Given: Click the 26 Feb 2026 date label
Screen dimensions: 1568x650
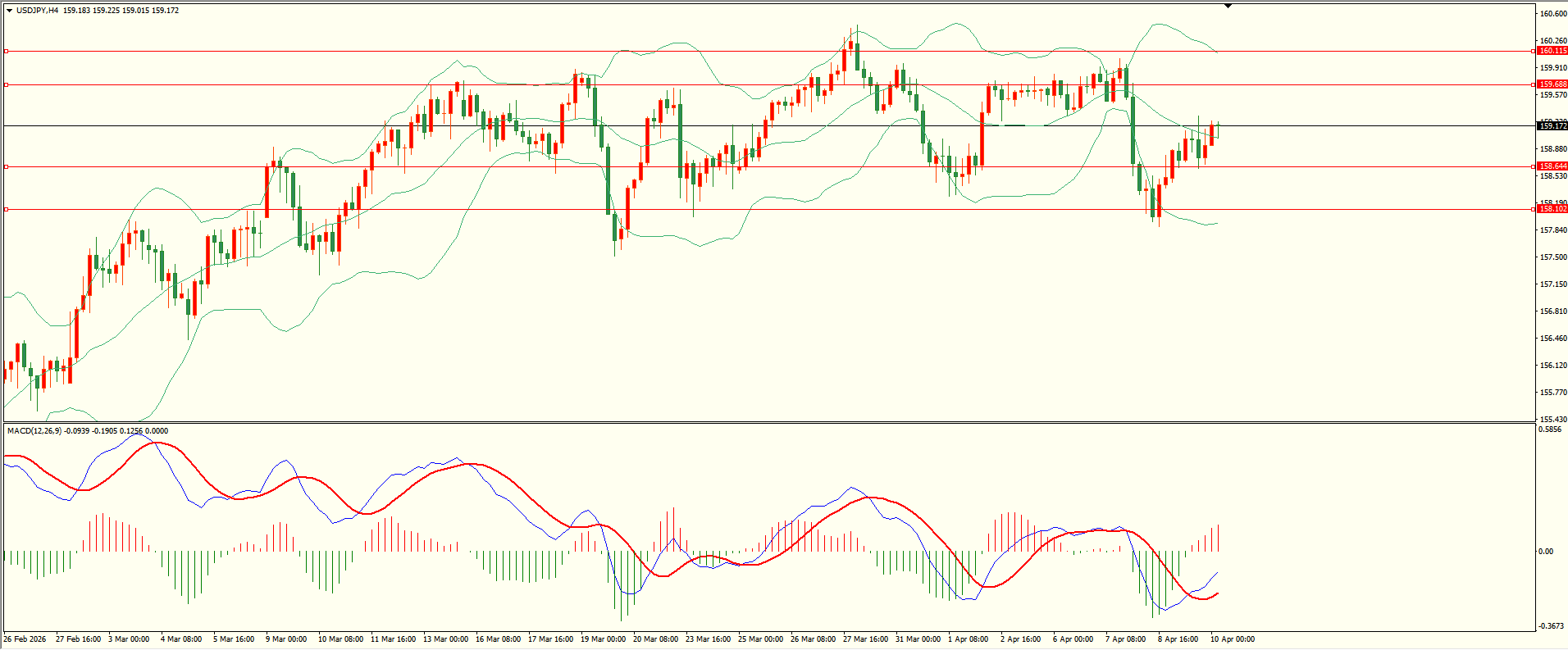Looking at the screenshot, I should [x=25, y=639].
